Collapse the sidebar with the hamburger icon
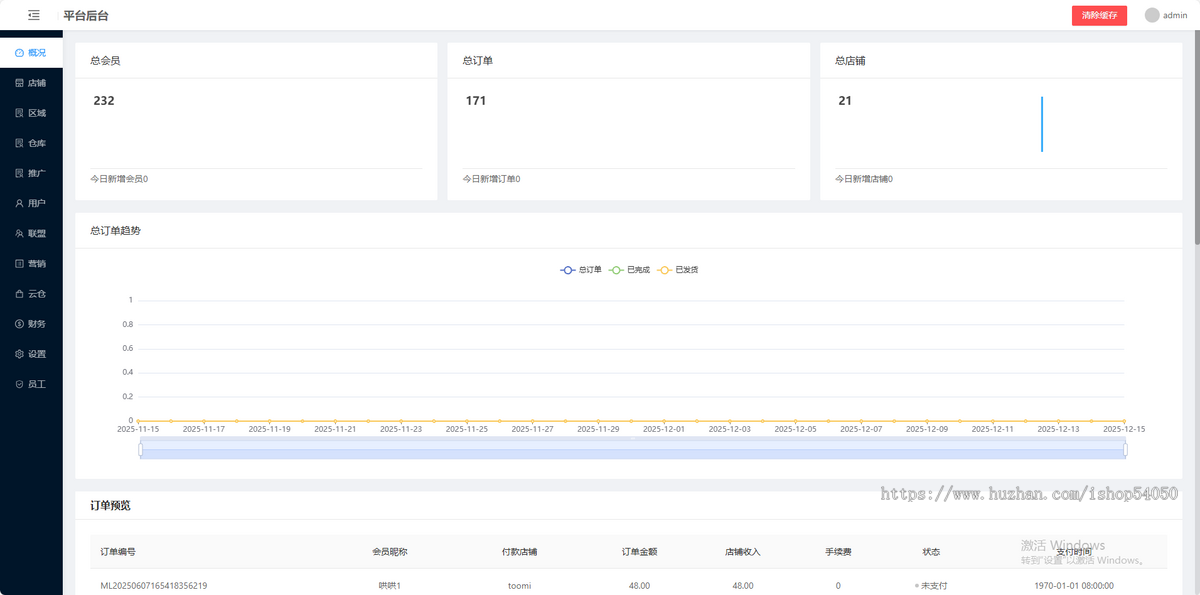Viewport: 1200px width, 595px height. (33, 15)
